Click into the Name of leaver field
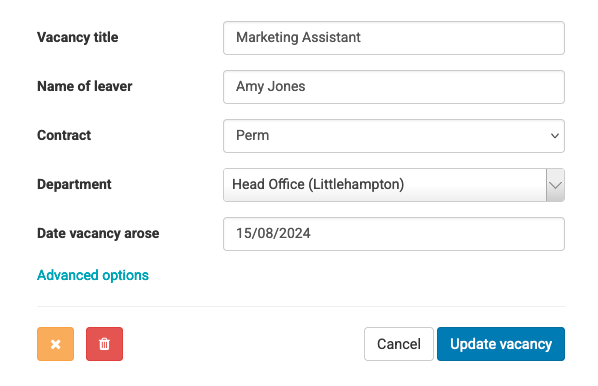This screenshot has width=598, height=386. [394, 87]
